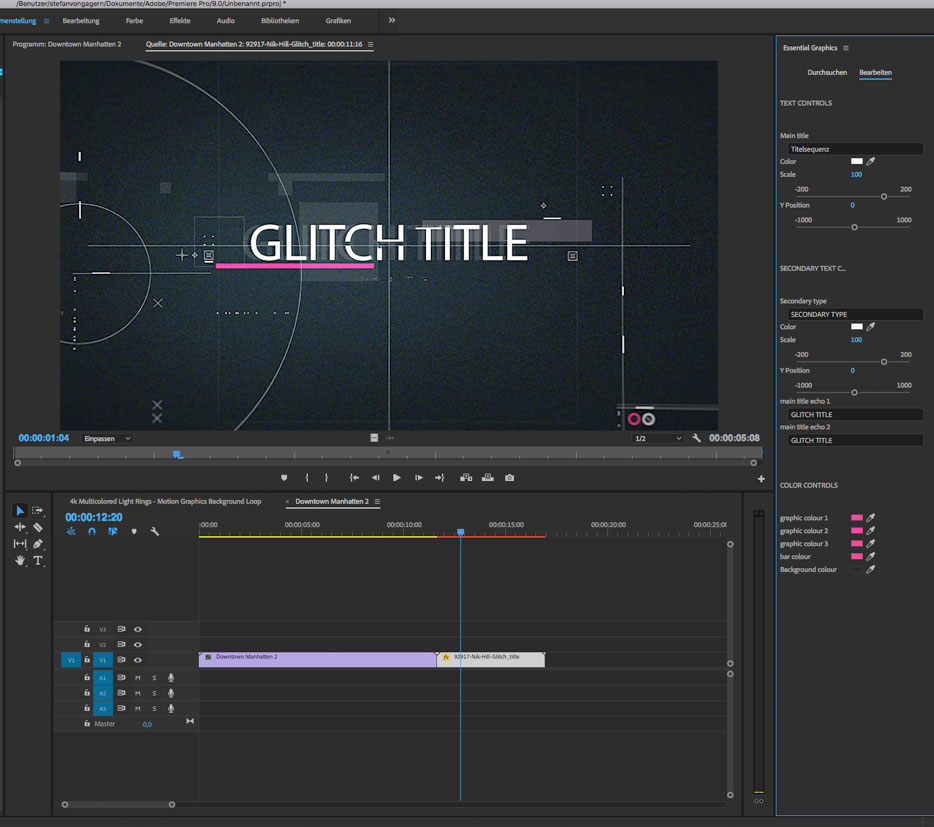Pick Secondary type color with eyedropper
The width and height of the screenshot is (934, 827).
point(871,327)
